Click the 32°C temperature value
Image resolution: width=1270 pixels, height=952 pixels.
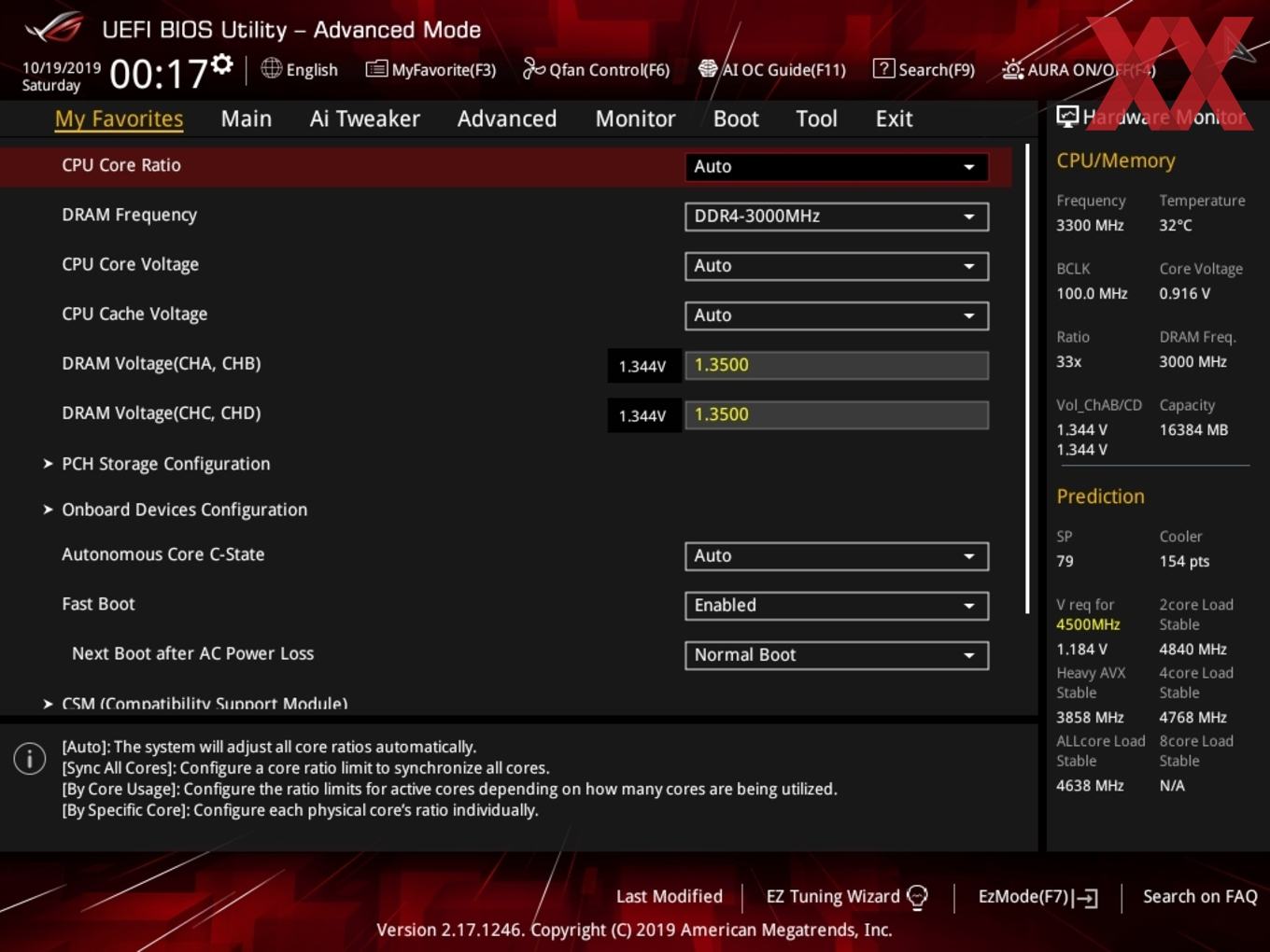point(1176,225)
